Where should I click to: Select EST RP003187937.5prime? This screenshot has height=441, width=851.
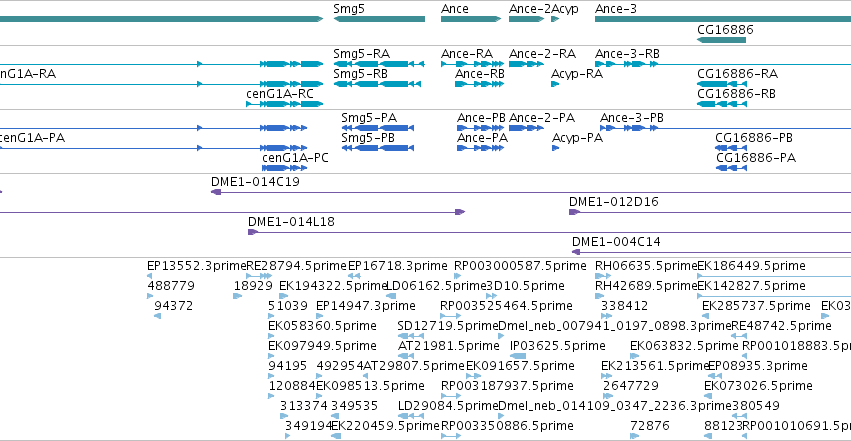point(507,386)
